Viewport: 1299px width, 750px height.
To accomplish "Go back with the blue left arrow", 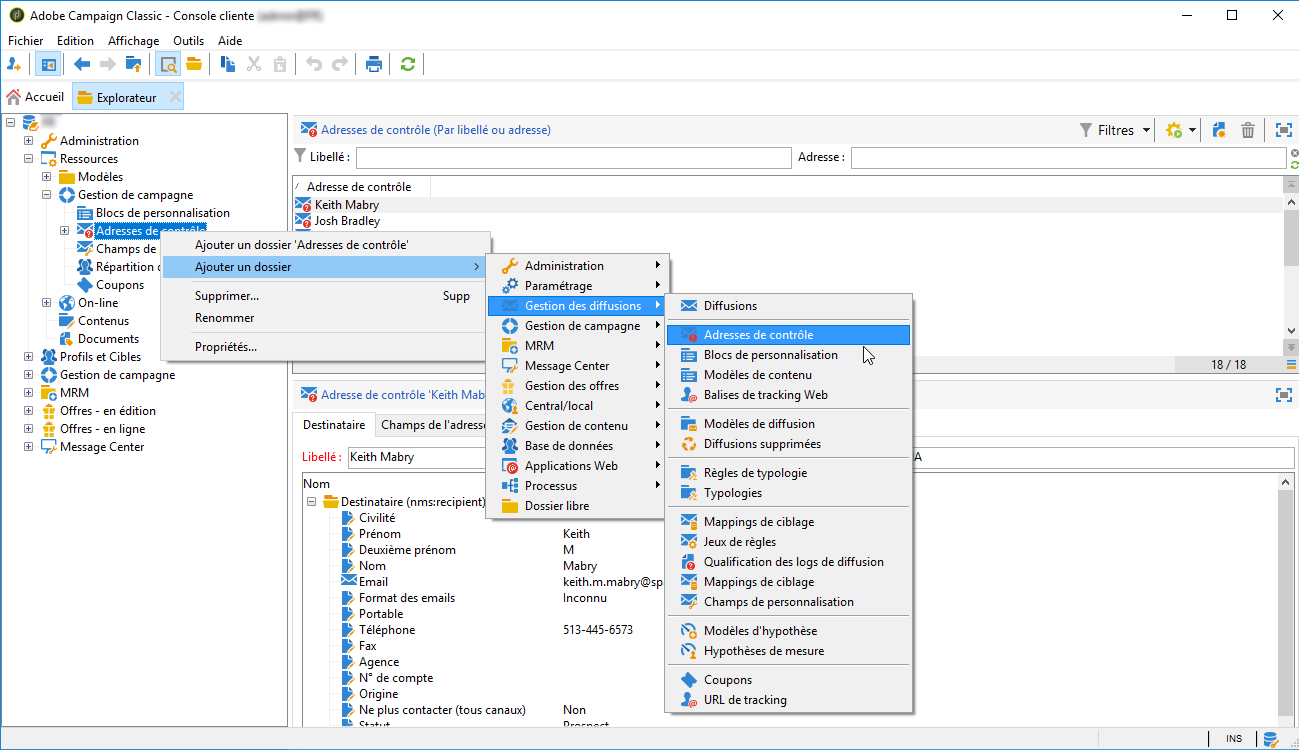I will (x=82, y=64).
